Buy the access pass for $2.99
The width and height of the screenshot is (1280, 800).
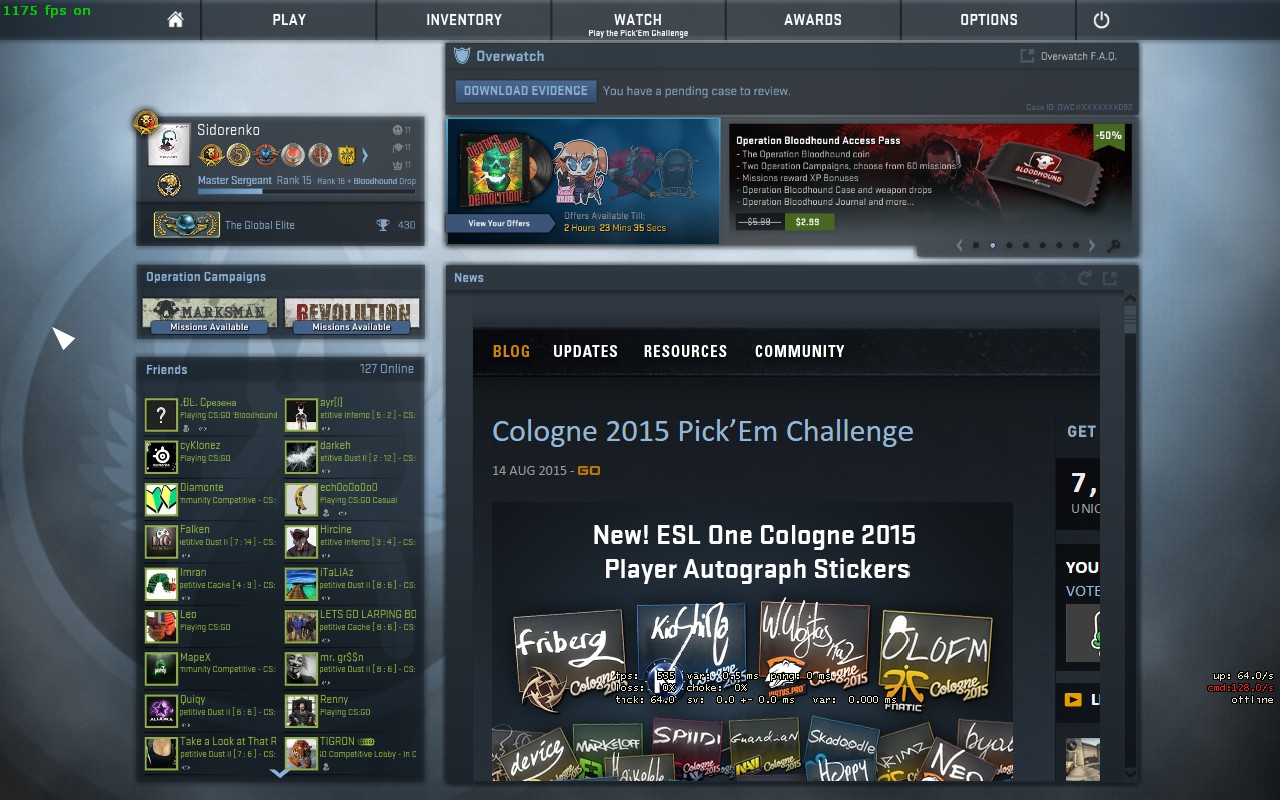(809, 222)
